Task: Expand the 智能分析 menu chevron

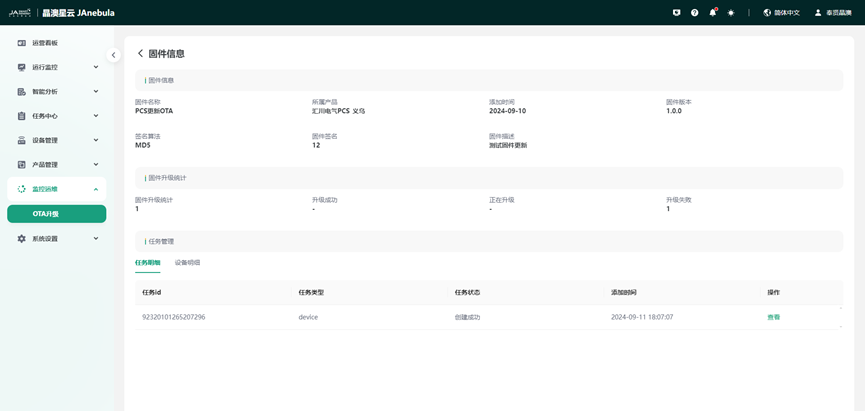Action: point(96,92)
